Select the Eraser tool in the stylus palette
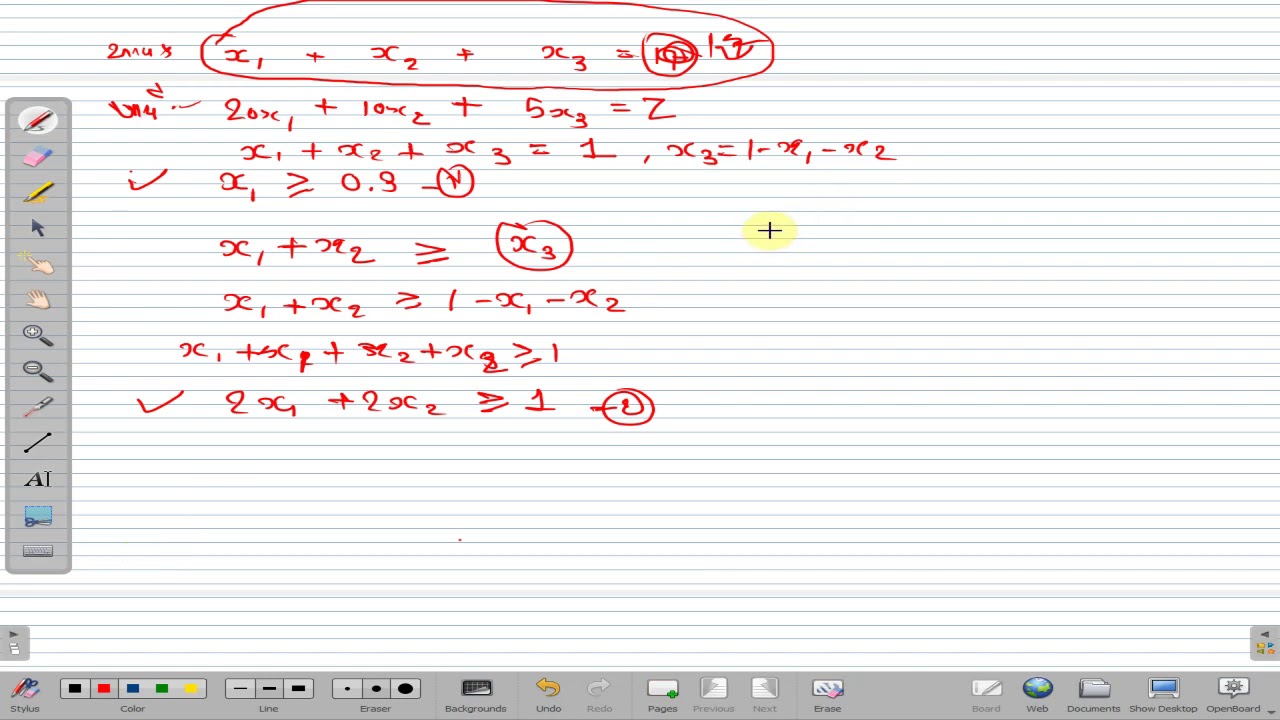The image size is (1280, 720). [x=38, y=156]
